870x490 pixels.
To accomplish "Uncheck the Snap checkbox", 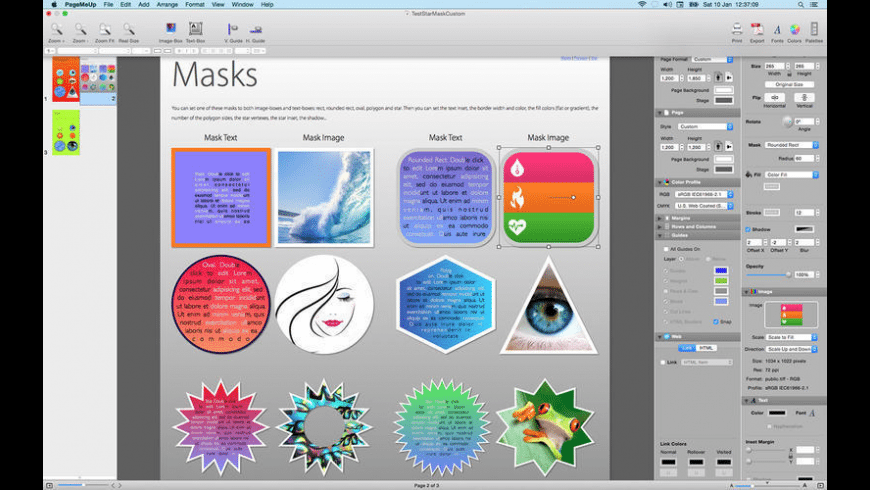I will pyautogui.click(x=714, y=321).
